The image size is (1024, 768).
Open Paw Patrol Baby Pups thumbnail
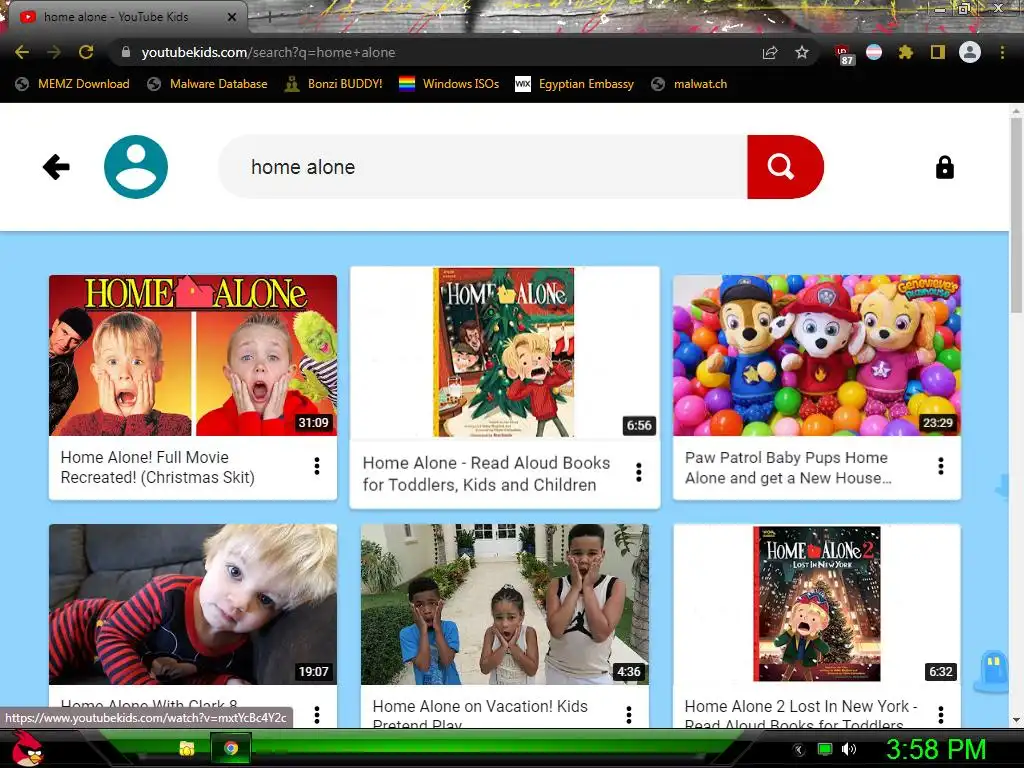(817, 355)
